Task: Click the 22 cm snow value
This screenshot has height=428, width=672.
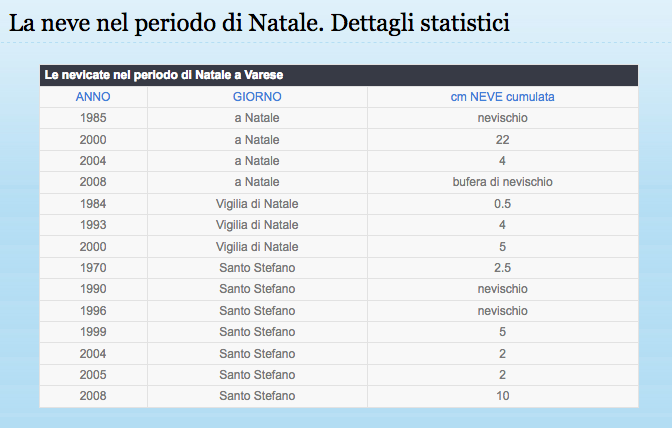Action: 502,140
